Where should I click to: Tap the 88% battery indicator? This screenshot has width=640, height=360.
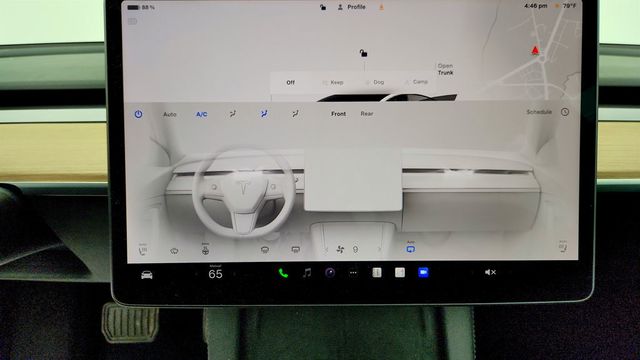pyautogui.click(x=141, y=7)
